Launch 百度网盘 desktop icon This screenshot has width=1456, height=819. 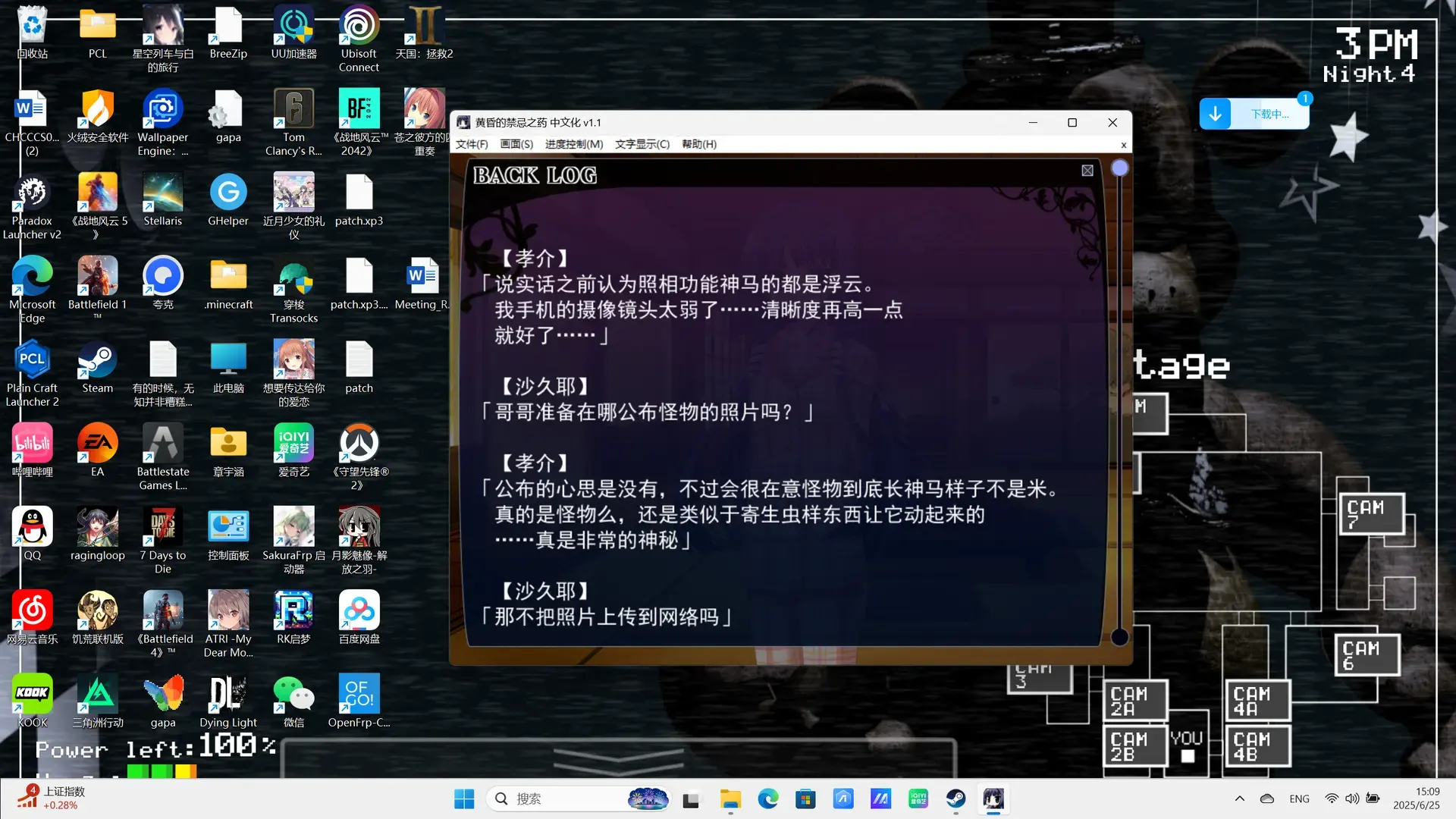pyautogui.click(x=359, y=619)
